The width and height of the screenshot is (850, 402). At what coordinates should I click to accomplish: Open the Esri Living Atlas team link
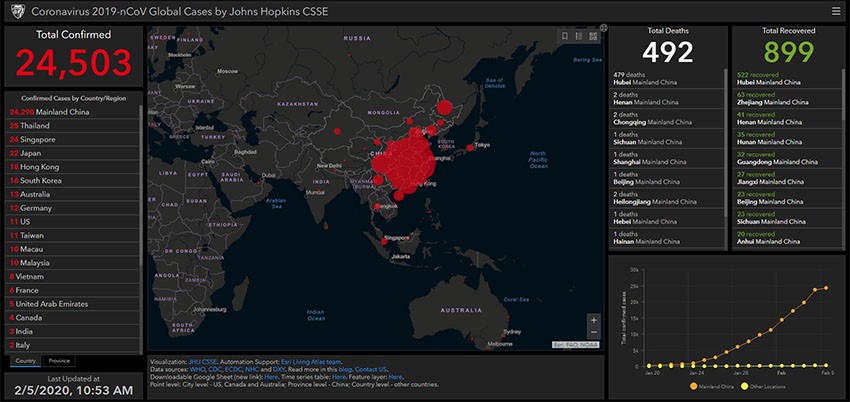coord(311,361)
